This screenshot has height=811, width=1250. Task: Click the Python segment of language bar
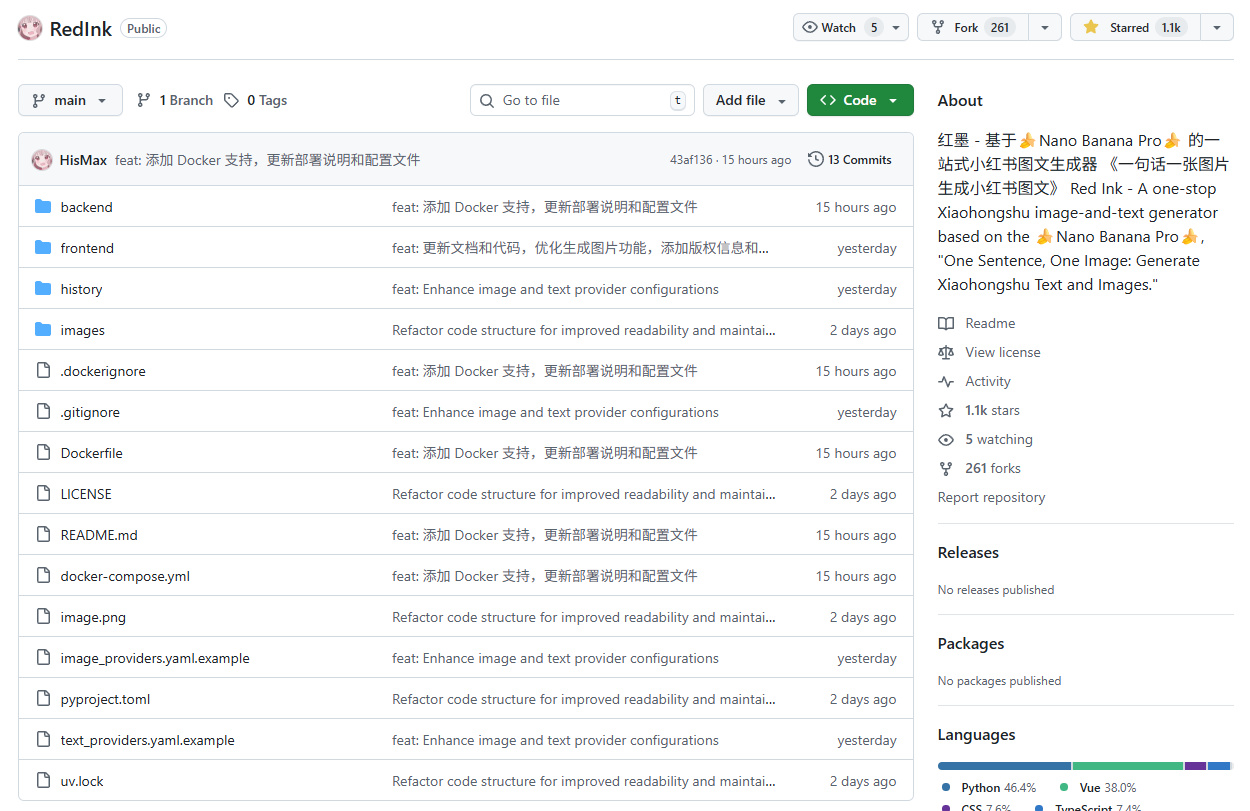[x=1004, y=766]
